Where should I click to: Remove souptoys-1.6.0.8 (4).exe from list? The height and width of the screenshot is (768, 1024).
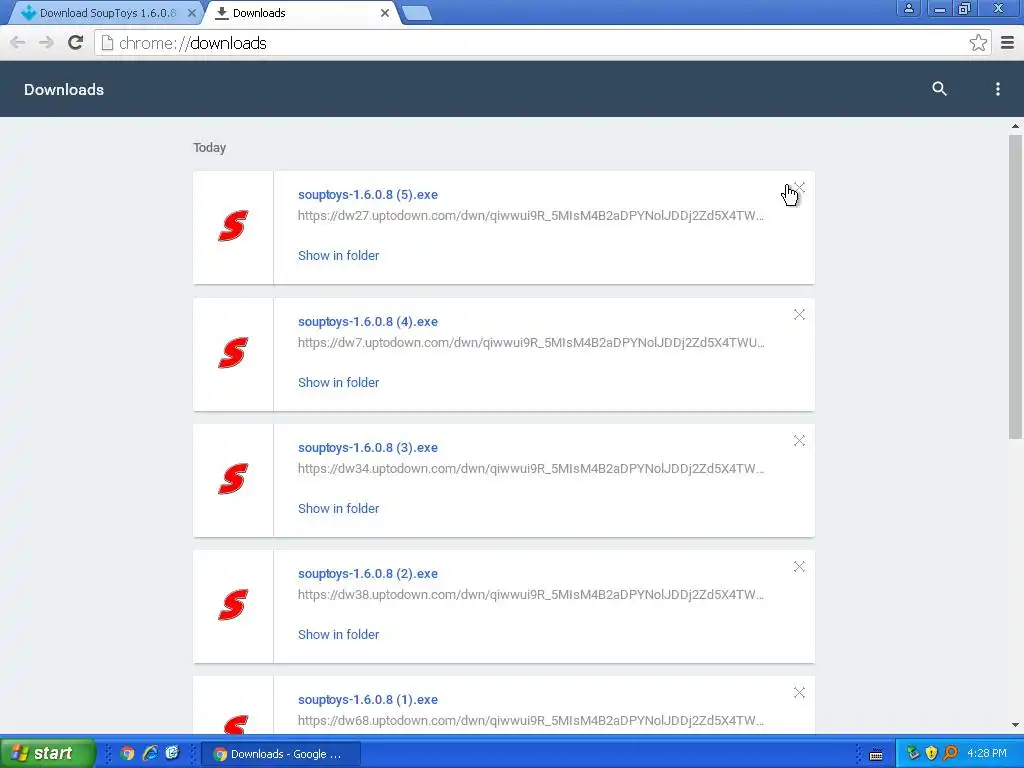click(799, 315)
